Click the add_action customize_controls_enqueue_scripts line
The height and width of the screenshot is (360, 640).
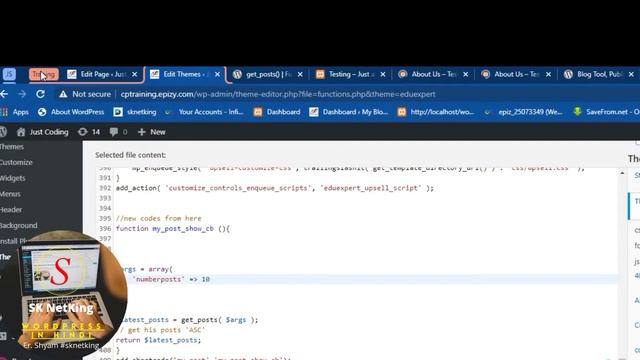coord(275,188)
